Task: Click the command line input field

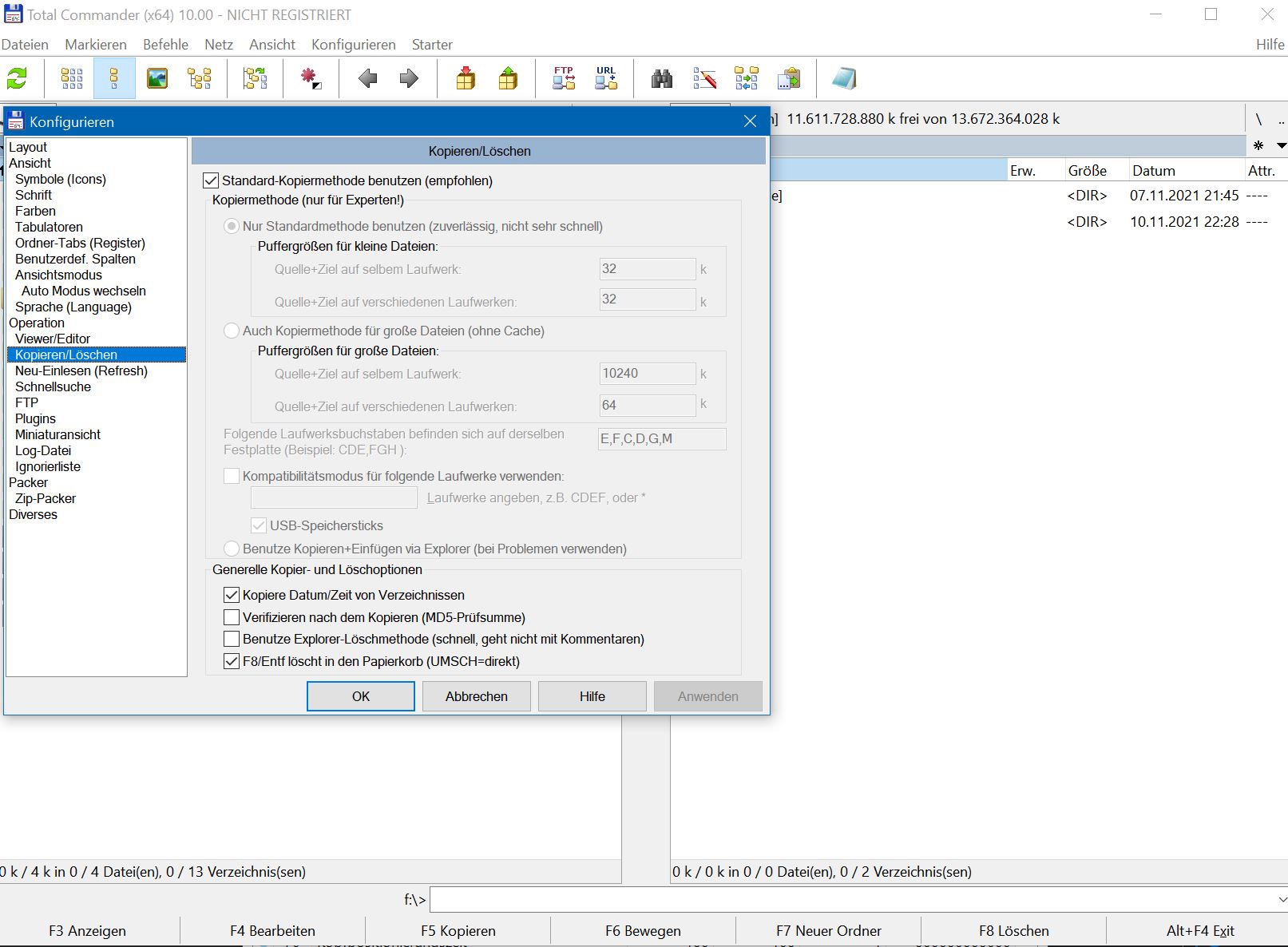Action: tap(853, 900)
